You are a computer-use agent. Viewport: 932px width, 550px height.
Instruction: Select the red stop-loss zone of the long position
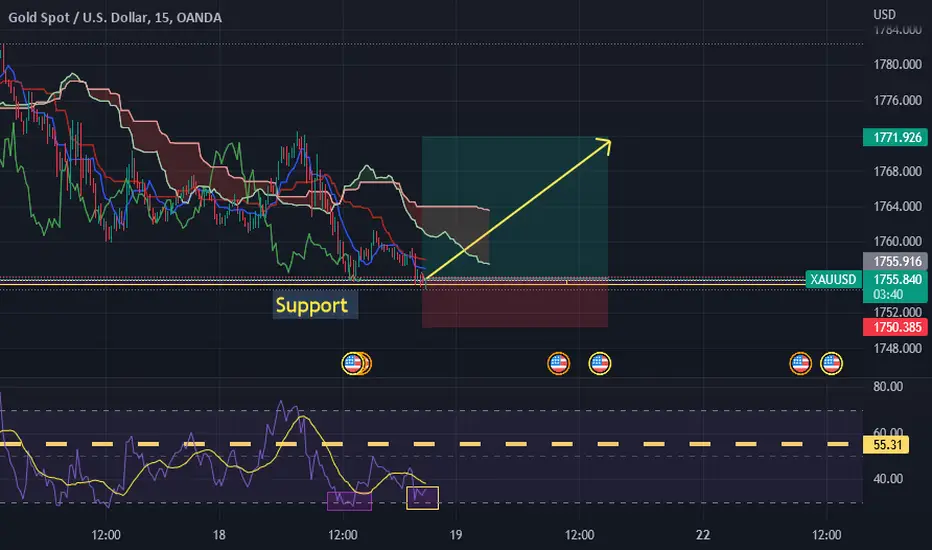coord(515,303)
